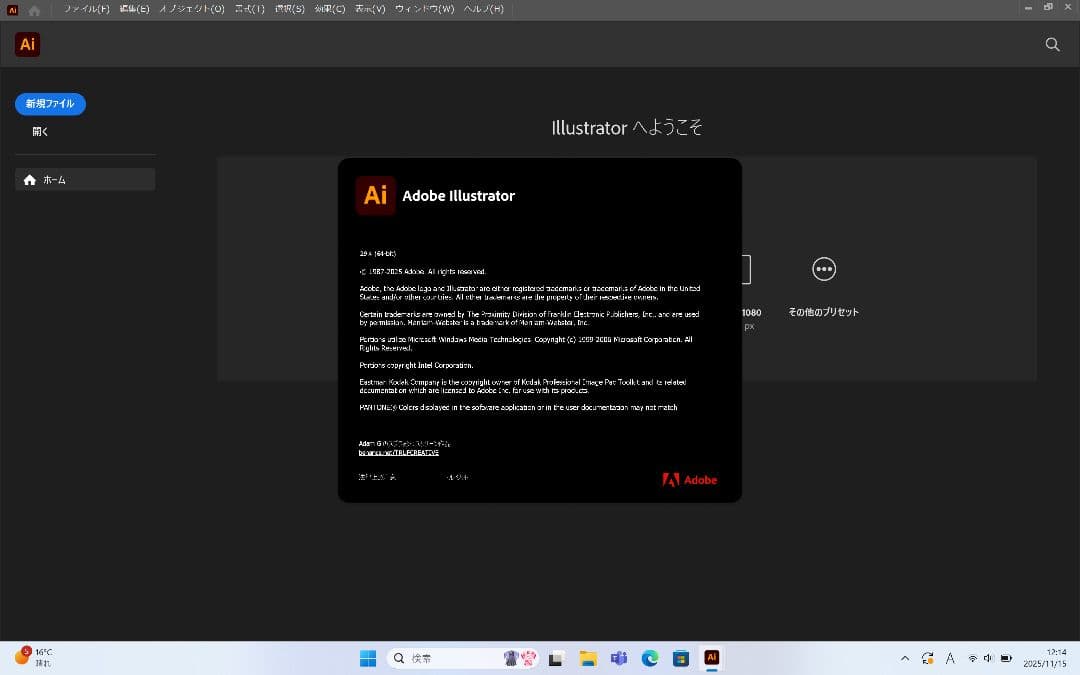Open the ウィンドウ(W) menu
Screen dimensions: 1080x675
(424, 9)
